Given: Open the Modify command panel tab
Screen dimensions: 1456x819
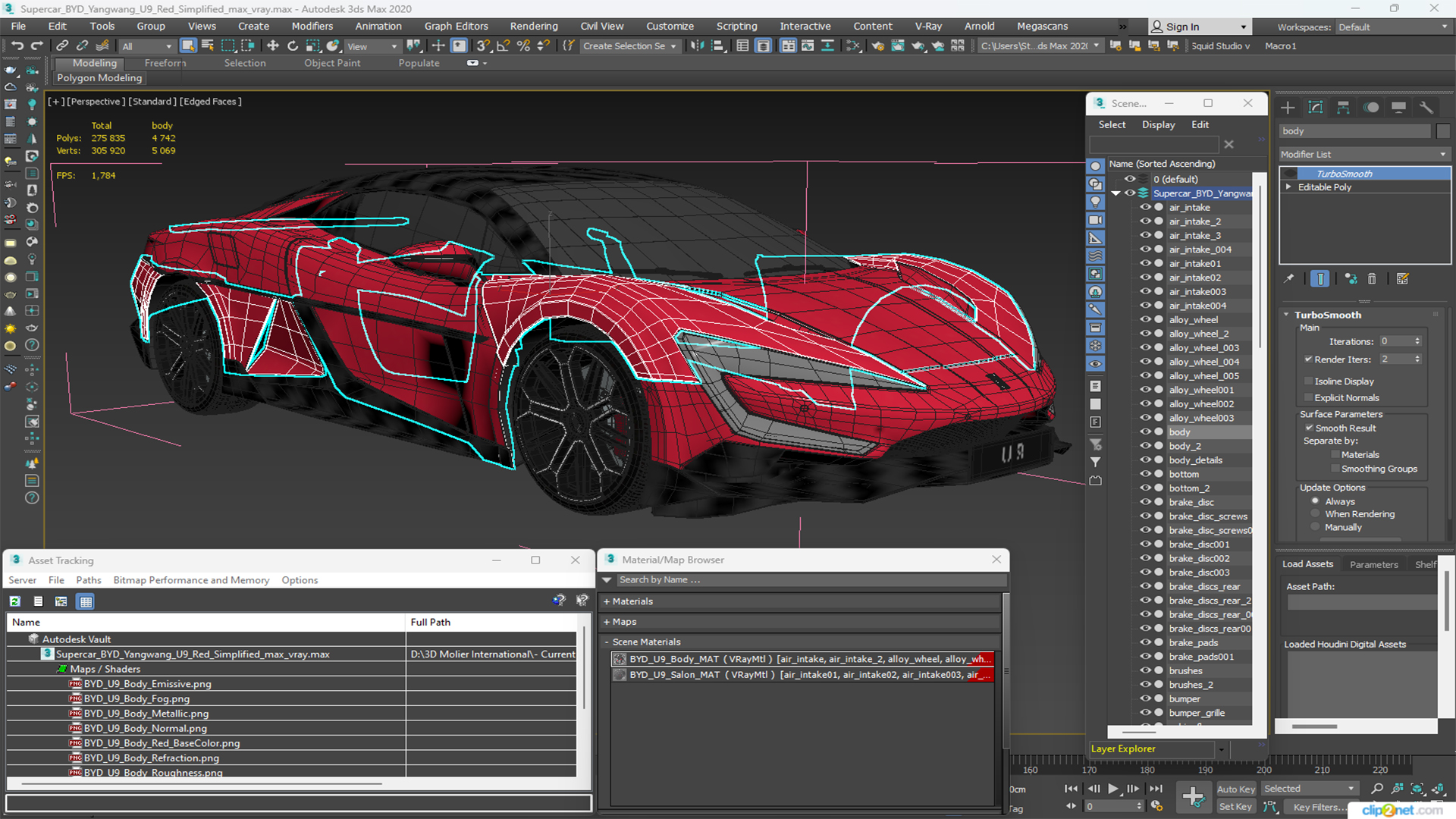Looking at the screenshot, I should pyautogui.click(x=1316, y=108).
